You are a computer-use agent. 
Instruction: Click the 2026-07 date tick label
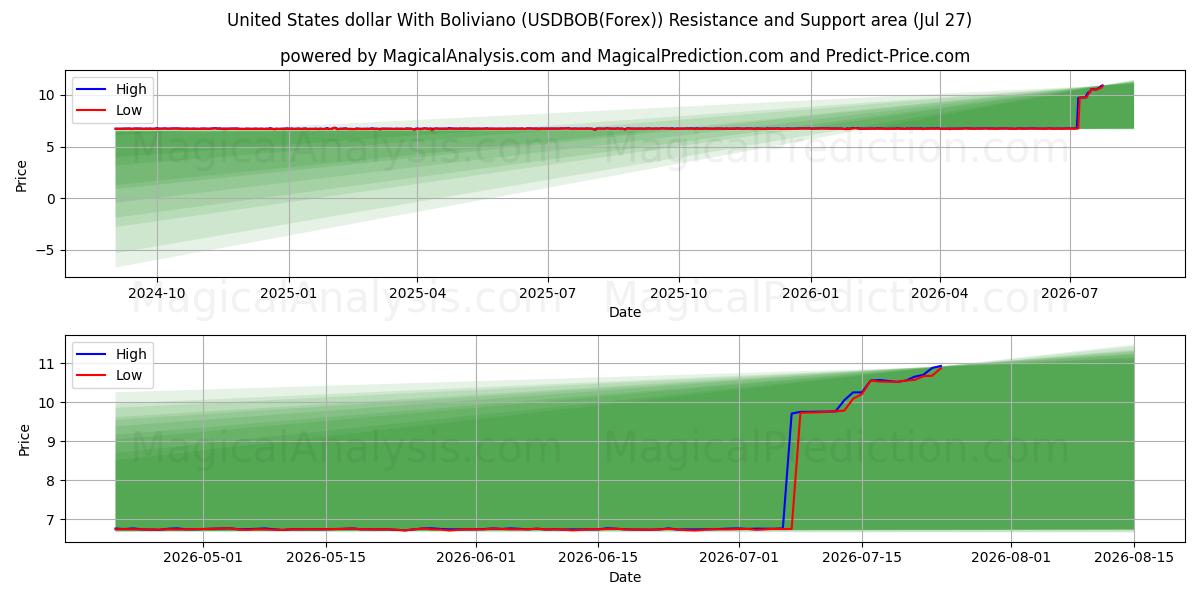1070,294
